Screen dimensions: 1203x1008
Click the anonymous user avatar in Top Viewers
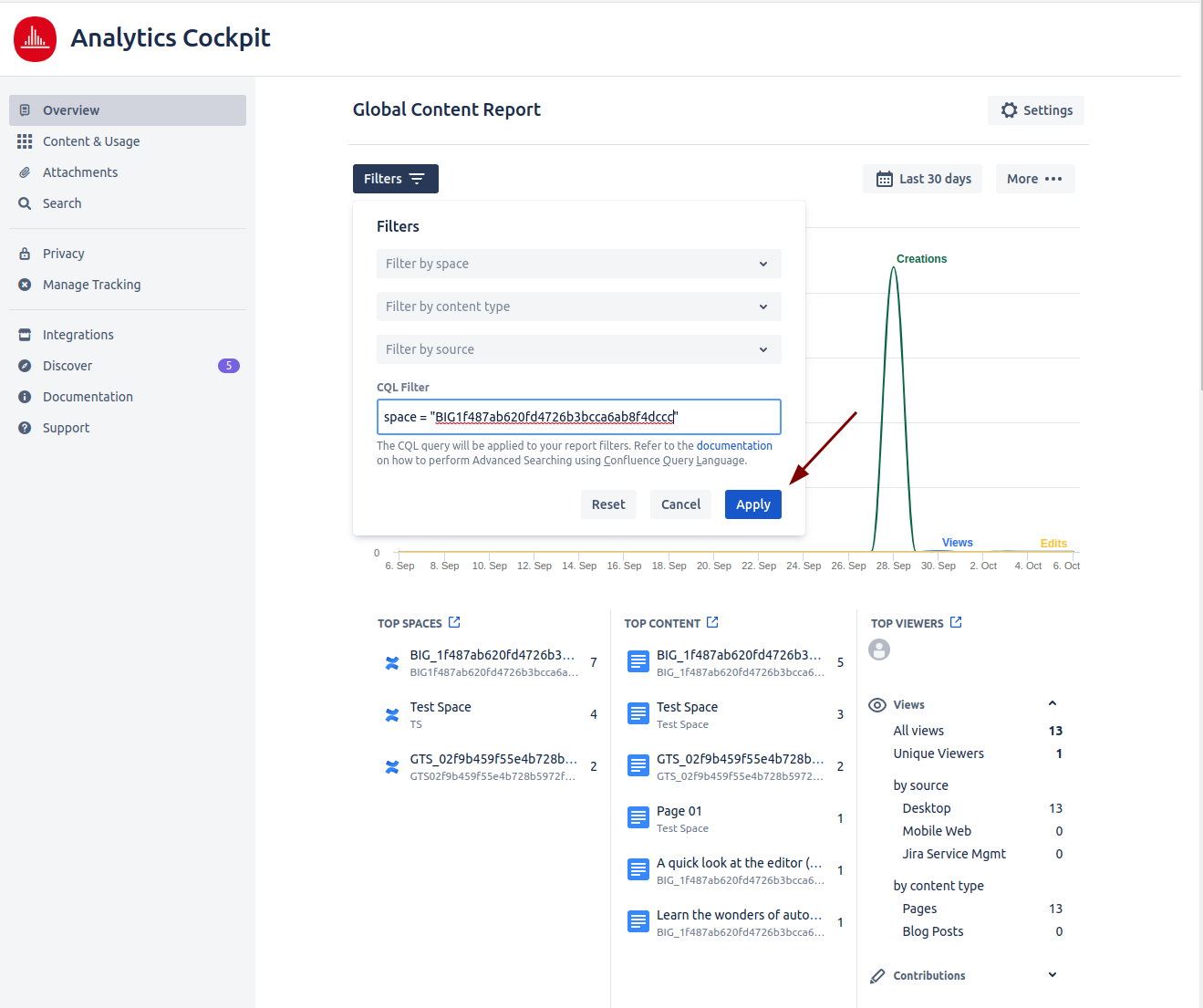pyautogui.click(x=879, y=649)
